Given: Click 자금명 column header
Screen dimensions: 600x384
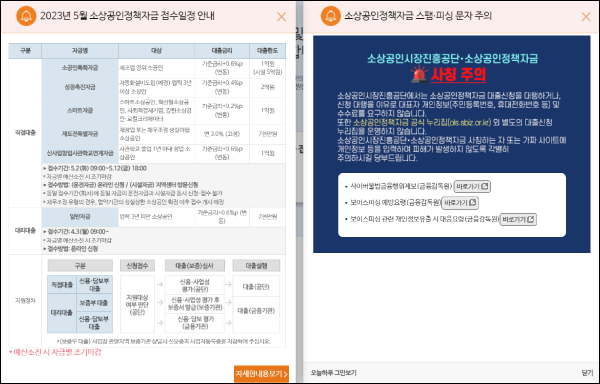Looking at the screenshot, I should coord(80,51).
